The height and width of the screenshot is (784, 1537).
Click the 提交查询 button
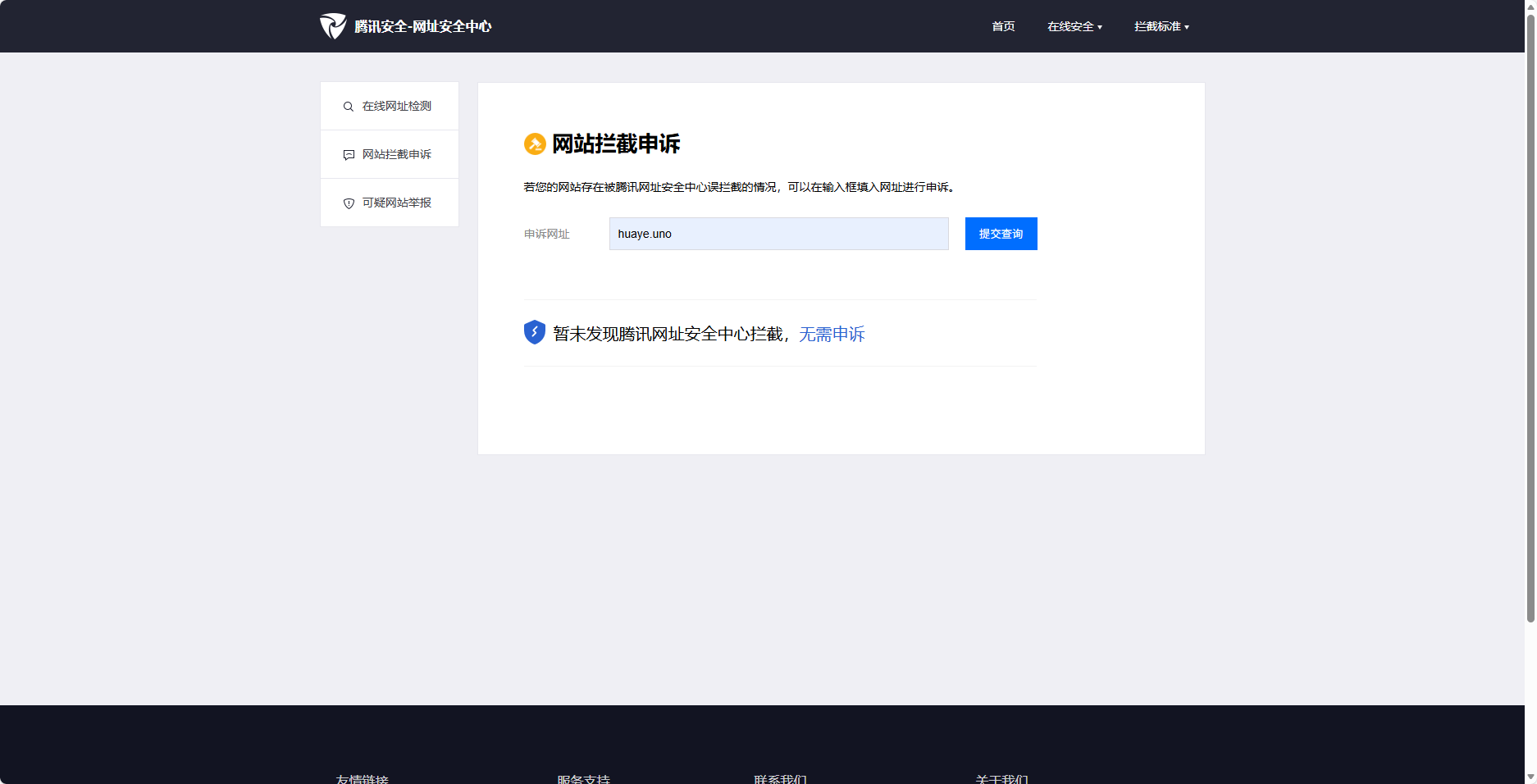coord(1001,234)
